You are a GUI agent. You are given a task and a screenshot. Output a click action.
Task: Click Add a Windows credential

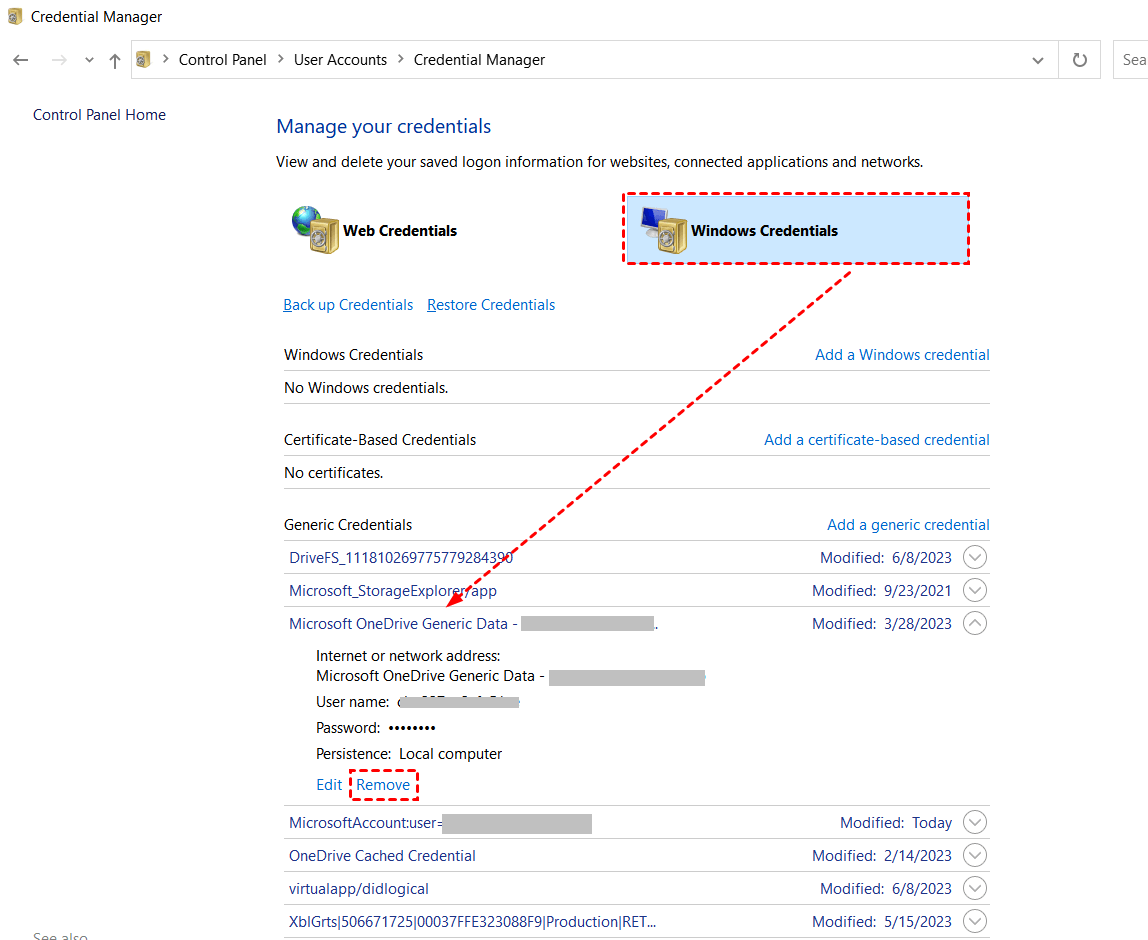pos(902,355)
